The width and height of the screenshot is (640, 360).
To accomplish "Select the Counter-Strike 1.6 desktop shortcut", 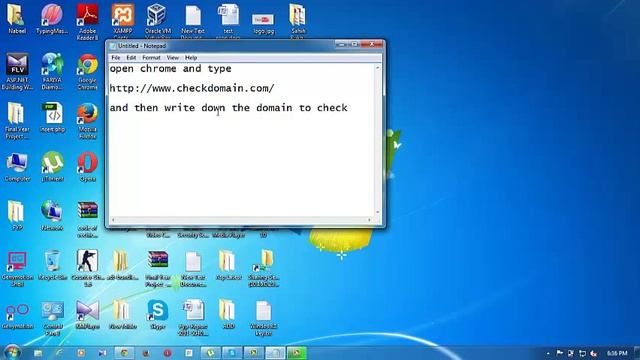I will click(87, 268).
